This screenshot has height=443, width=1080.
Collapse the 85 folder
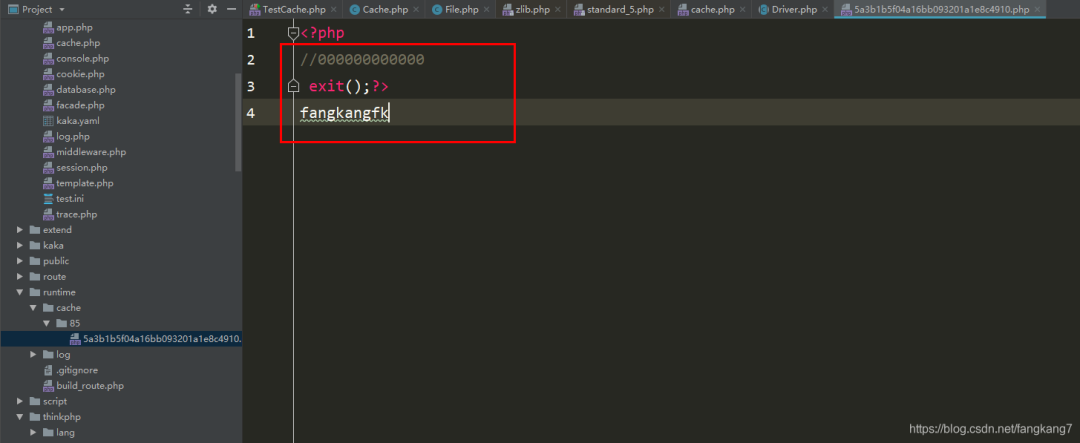[46, 323]
